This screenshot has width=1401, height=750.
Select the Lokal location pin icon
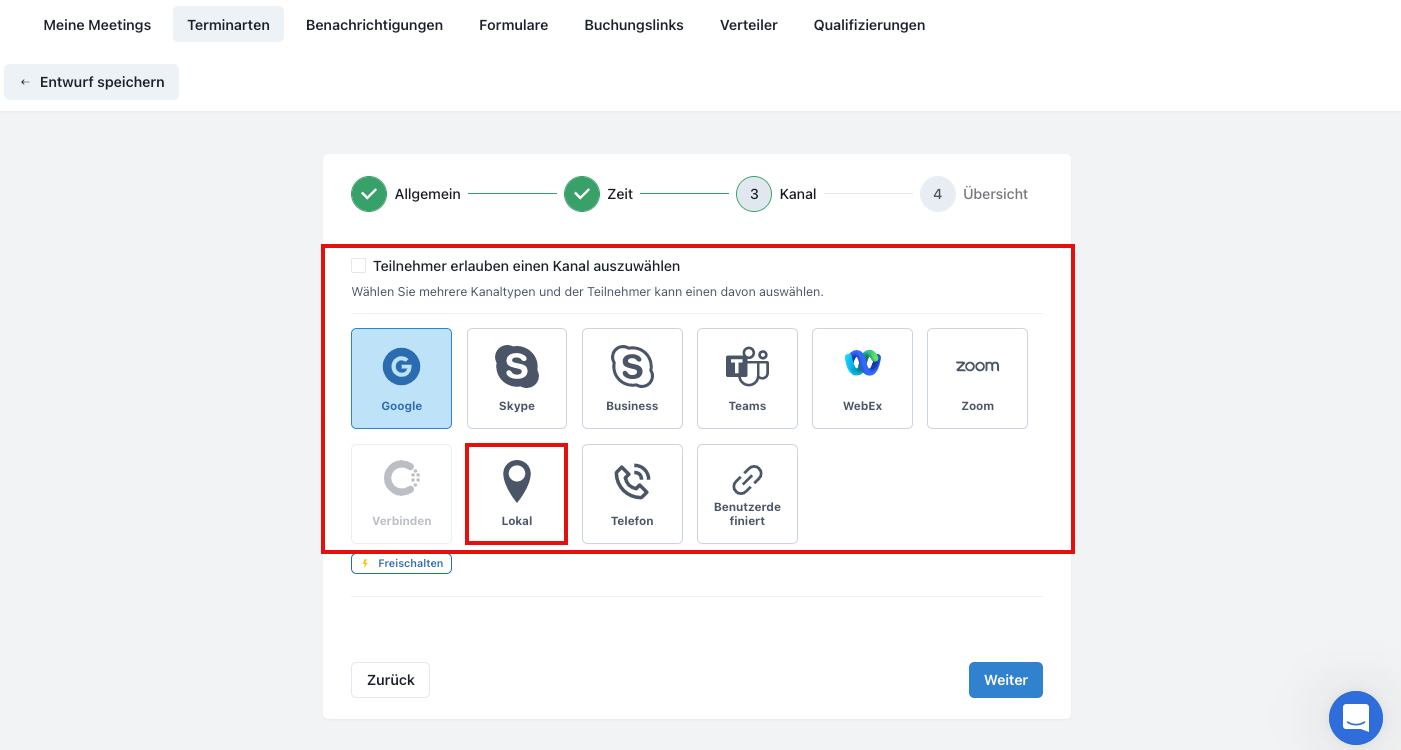tap(517, 482)
